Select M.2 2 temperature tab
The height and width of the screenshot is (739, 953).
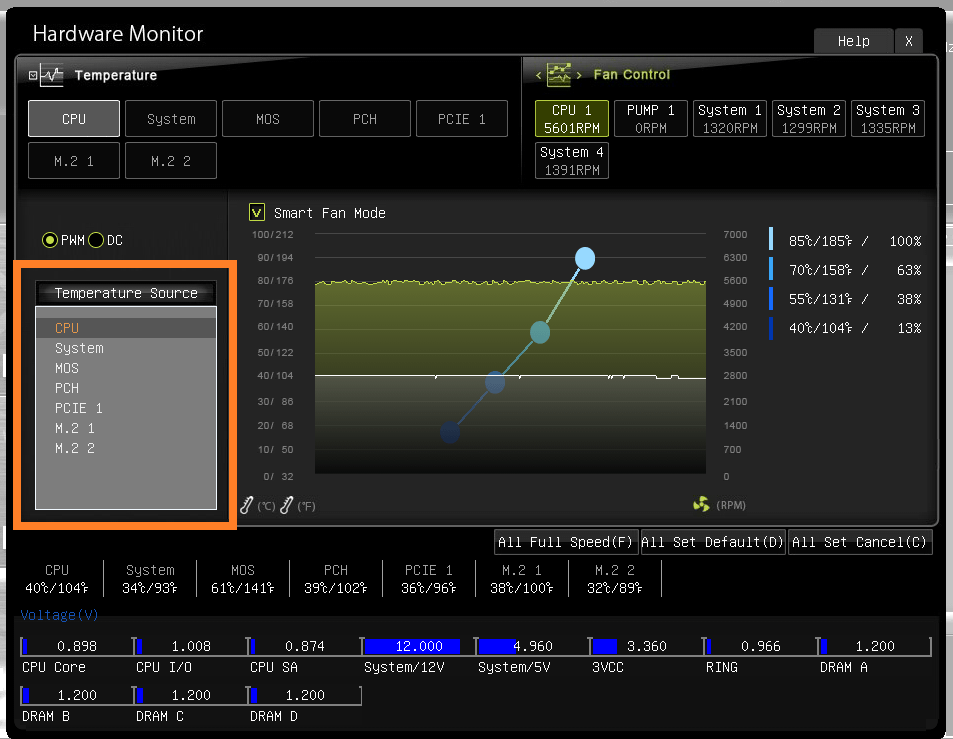(171, 160)
